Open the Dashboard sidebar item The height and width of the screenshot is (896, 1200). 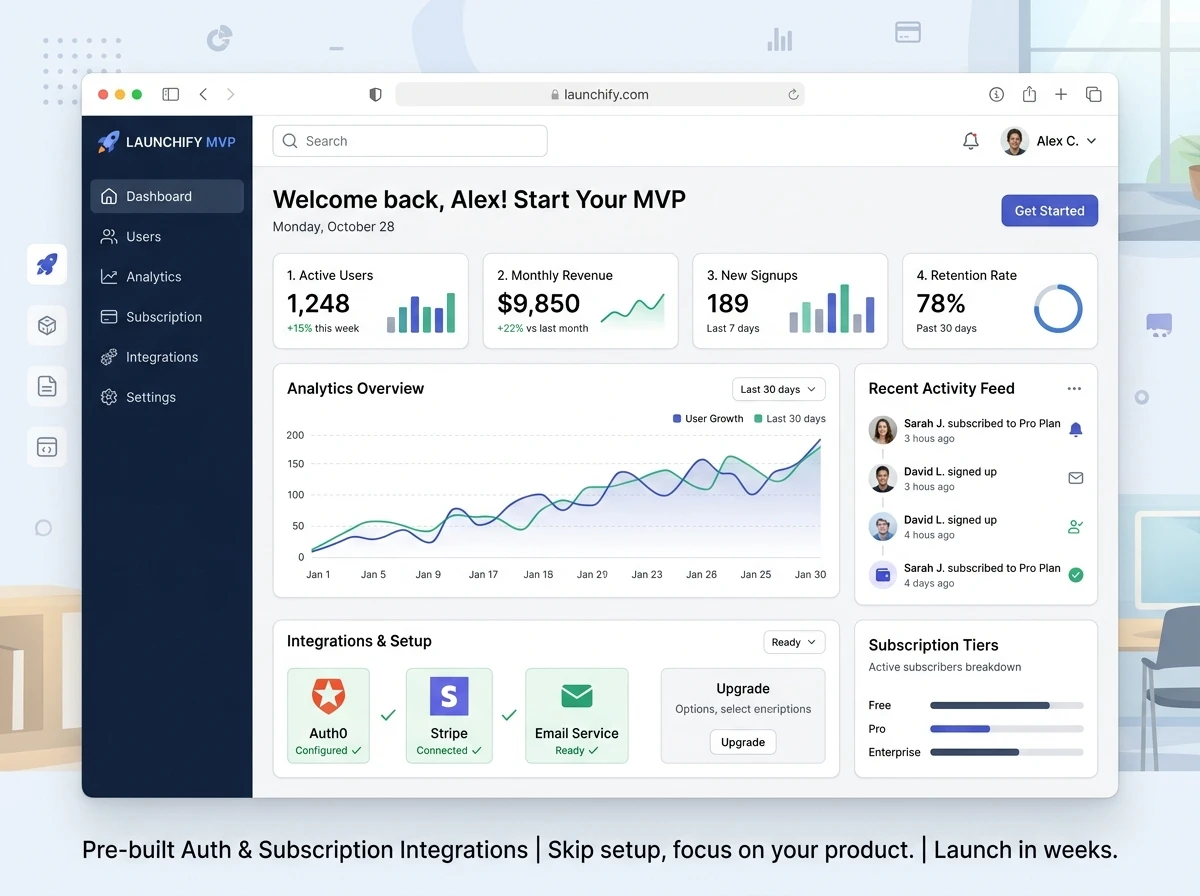[167, 196]
